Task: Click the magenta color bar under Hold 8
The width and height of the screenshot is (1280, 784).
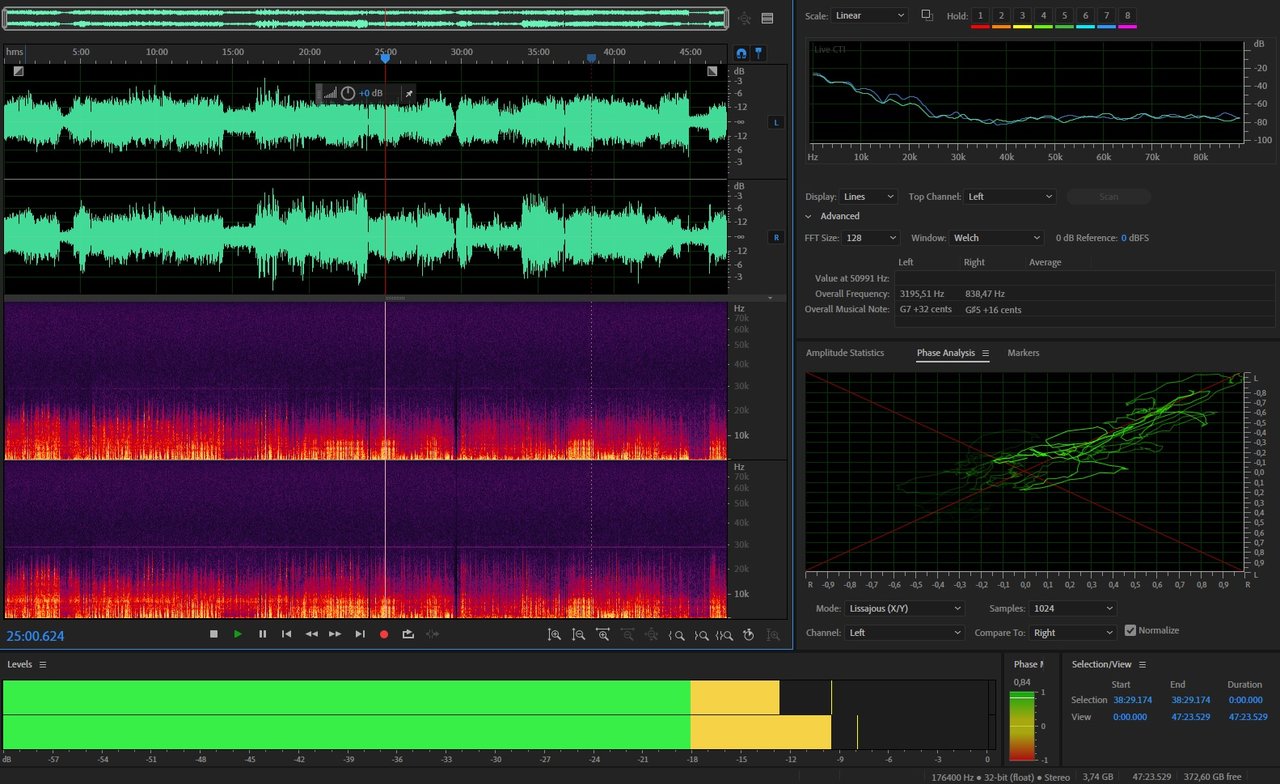Action: pos(1128,27)
